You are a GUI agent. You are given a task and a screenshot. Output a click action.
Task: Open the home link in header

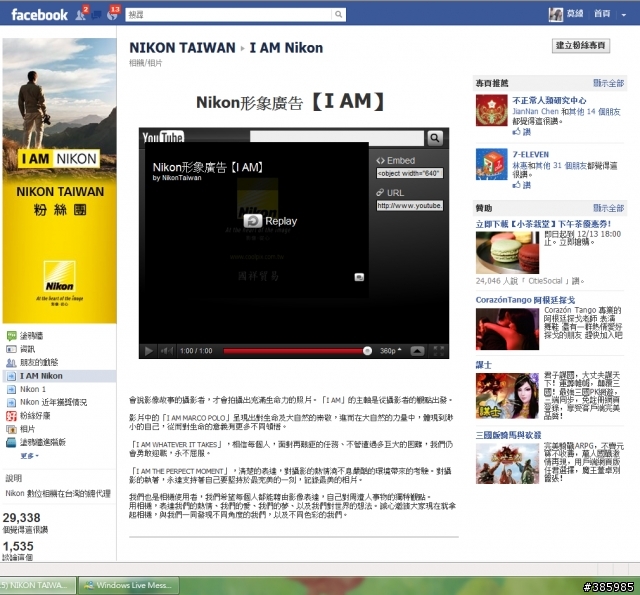click(x=602, y=14)
